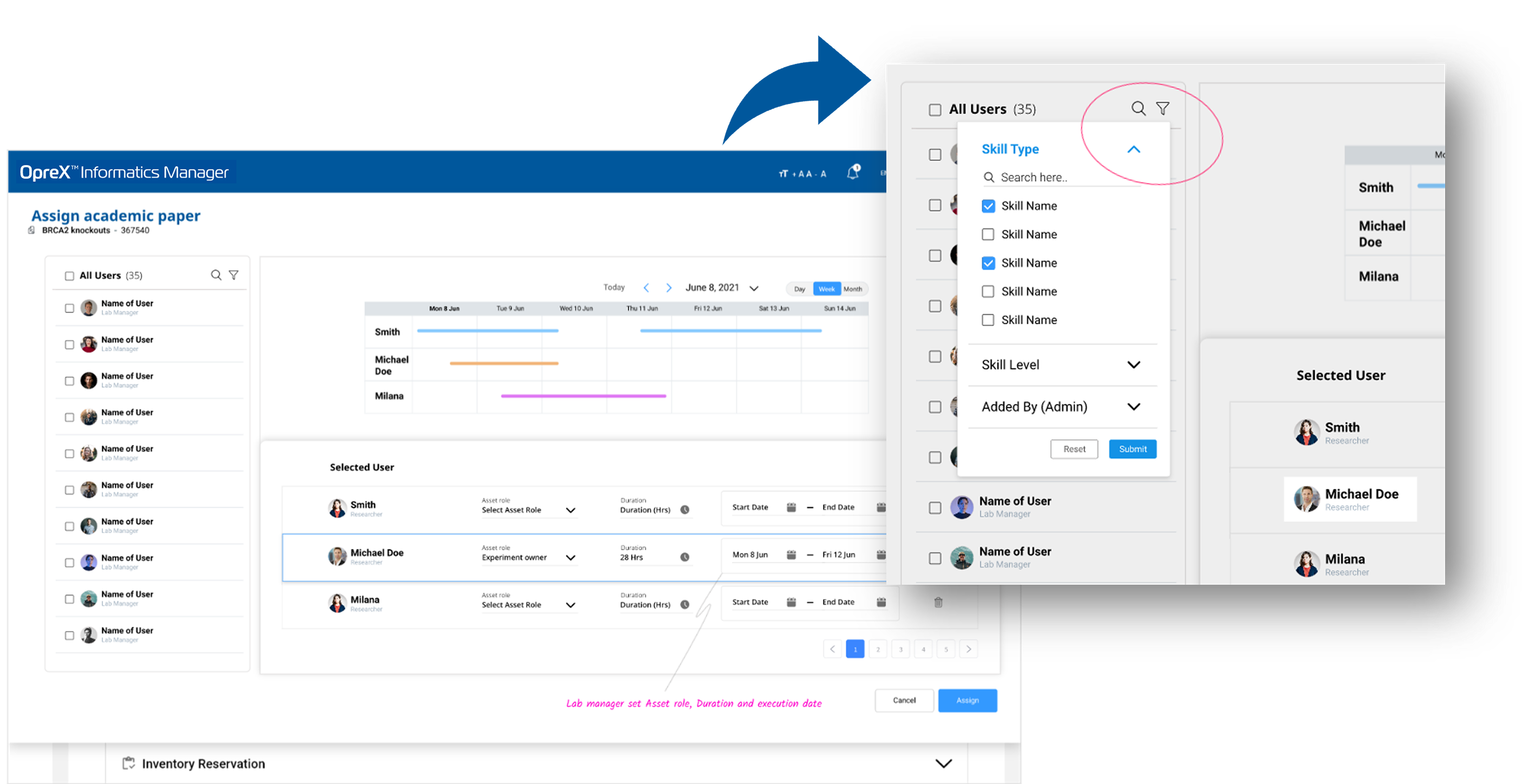Image resolution: width=1522 pixels, height=784 pixels.
Task: Click the filter funnel icon in the zoomed panel
Action: click(1162, 109)
